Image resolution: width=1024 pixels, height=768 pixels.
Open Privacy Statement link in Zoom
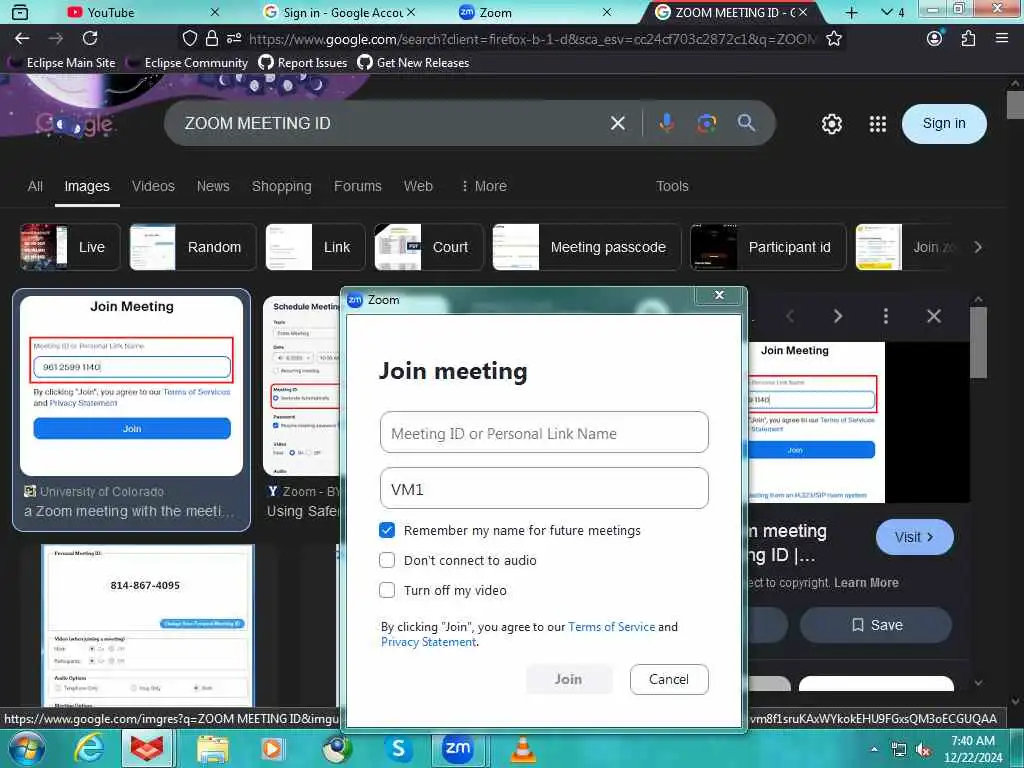coord(428,642)
